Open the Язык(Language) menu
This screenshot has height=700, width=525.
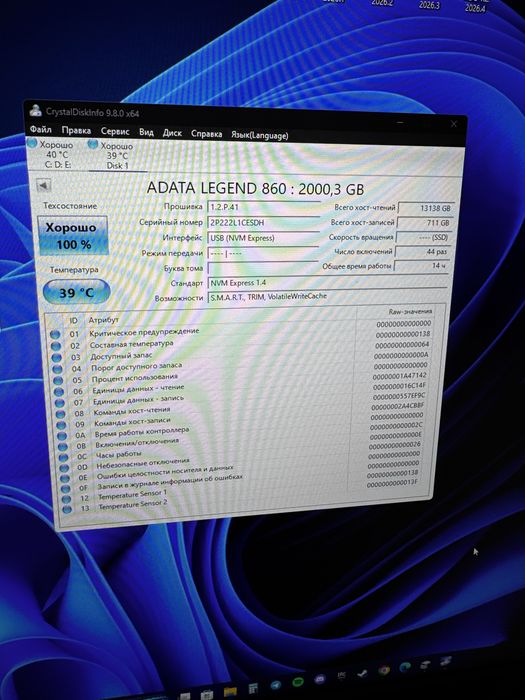pyautogui.click(x=259, y=135)
